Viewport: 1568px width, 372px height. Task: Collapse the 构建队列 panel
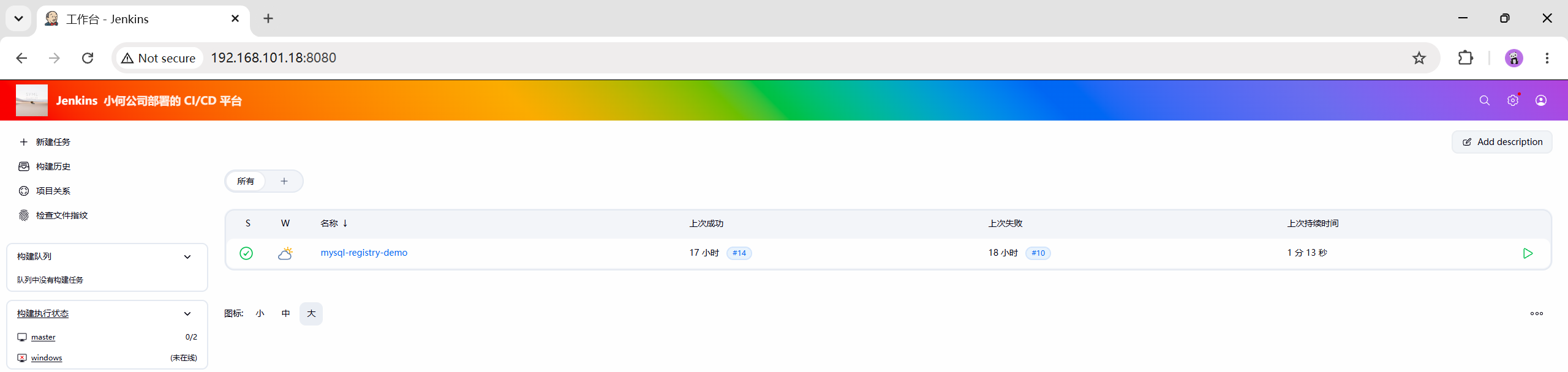click(x=187, y=257)
